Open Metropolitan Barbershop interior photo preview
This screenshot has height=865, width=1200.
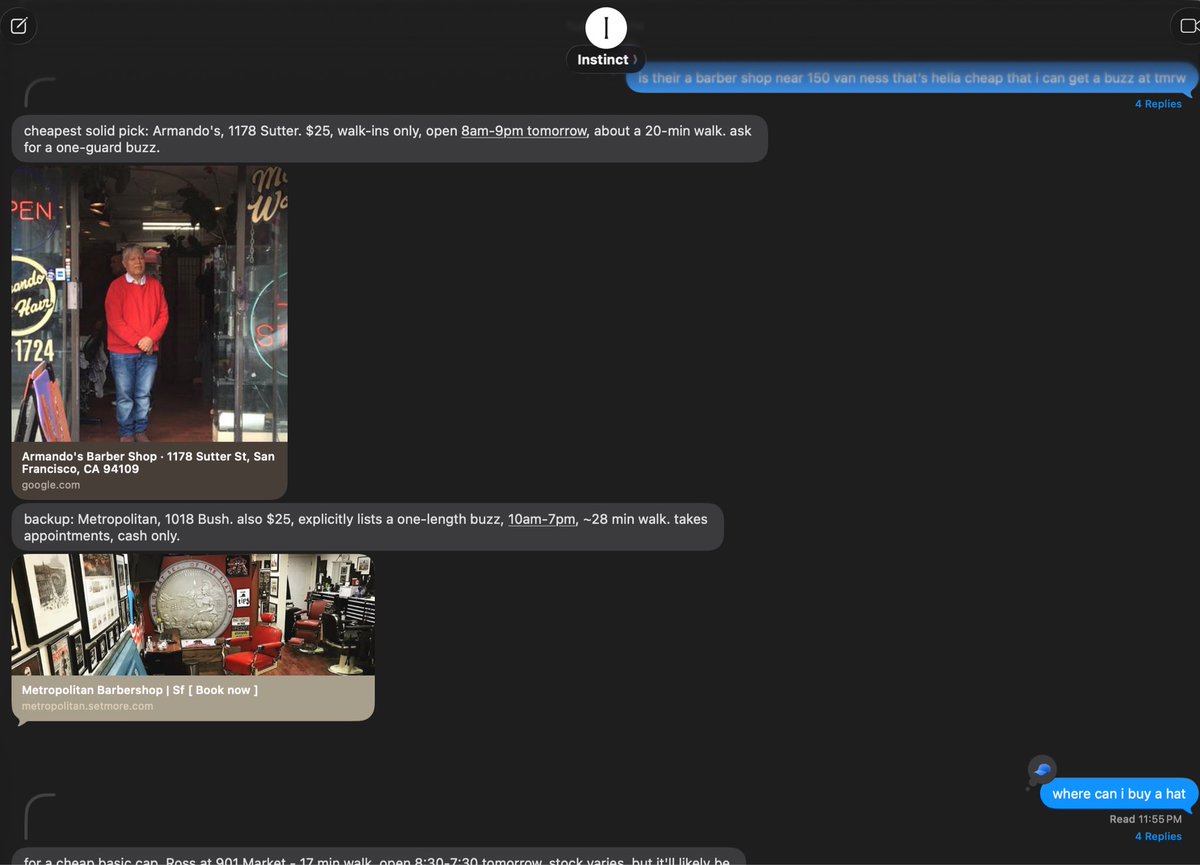(x=193, y=615)
